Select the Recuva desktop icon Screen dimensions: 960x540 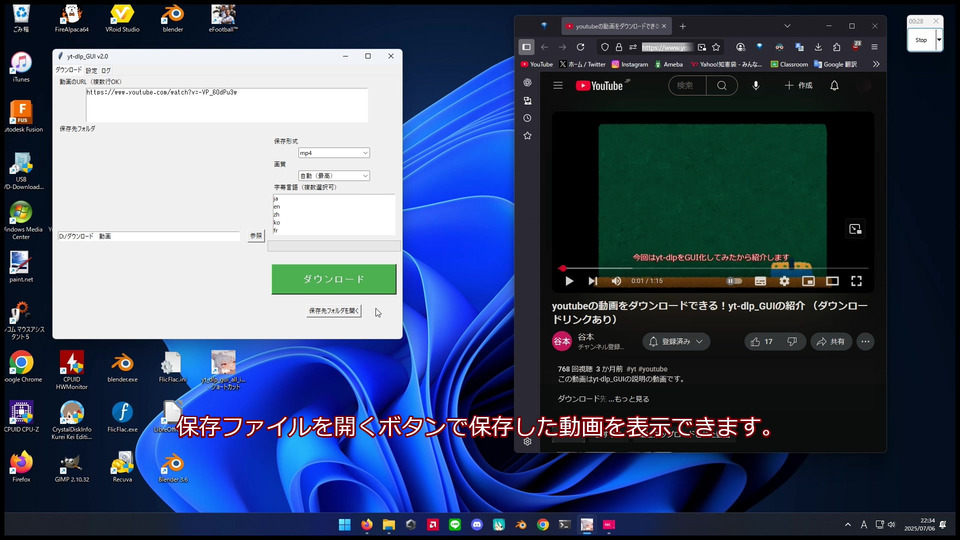click(x=122, y=467)
